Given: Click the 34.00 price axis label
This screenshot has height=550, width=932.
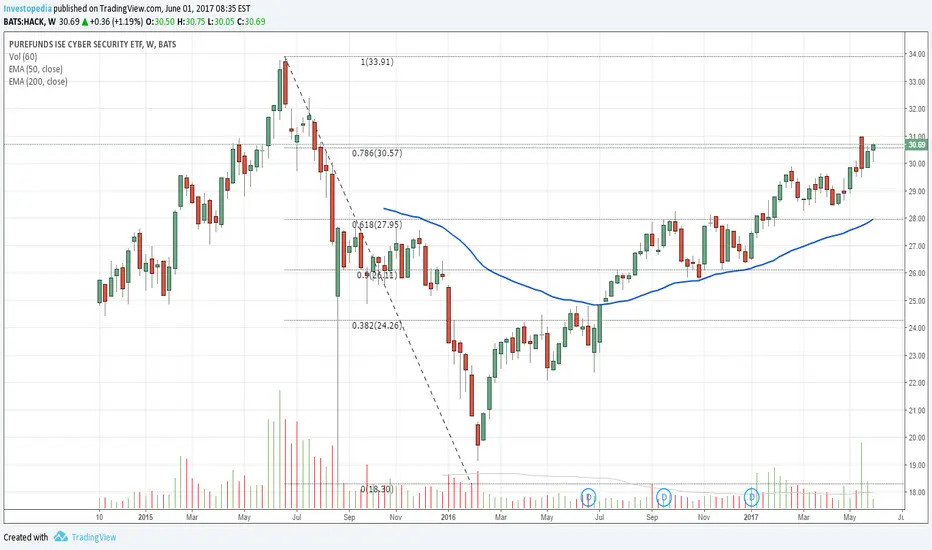Looking at the screenshot, I should tap(917, 55).
